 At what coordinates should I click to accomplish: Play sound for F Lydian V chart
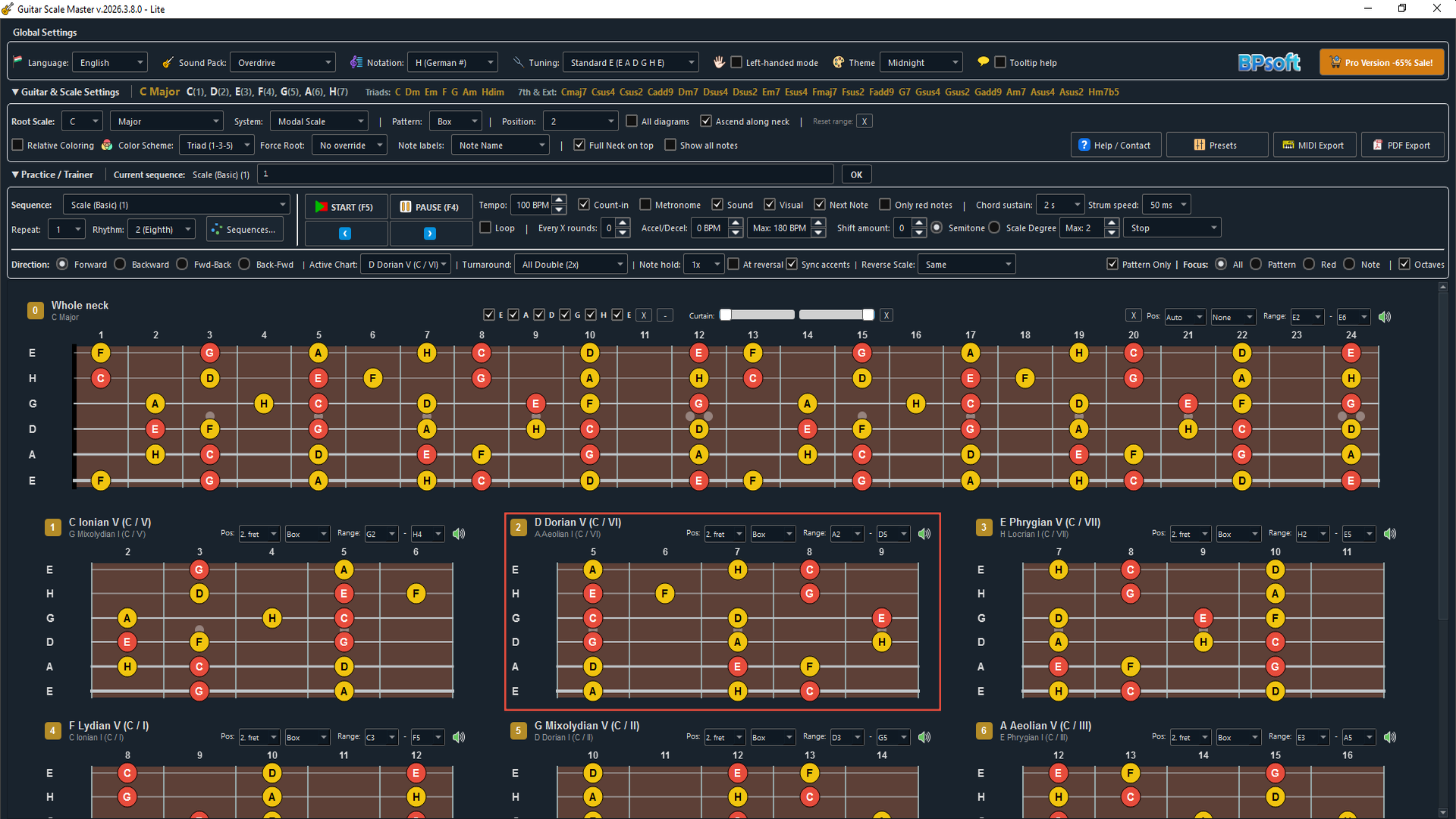[459, 737]
